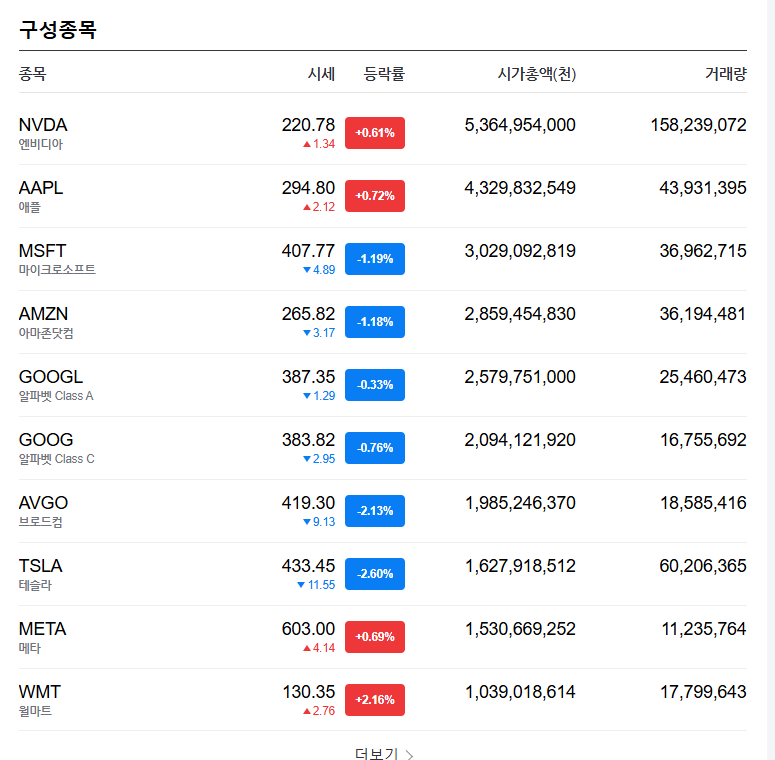Click market cap 2,579,751,000
Viewport: 775px width, 760px height.
point(520,377)
